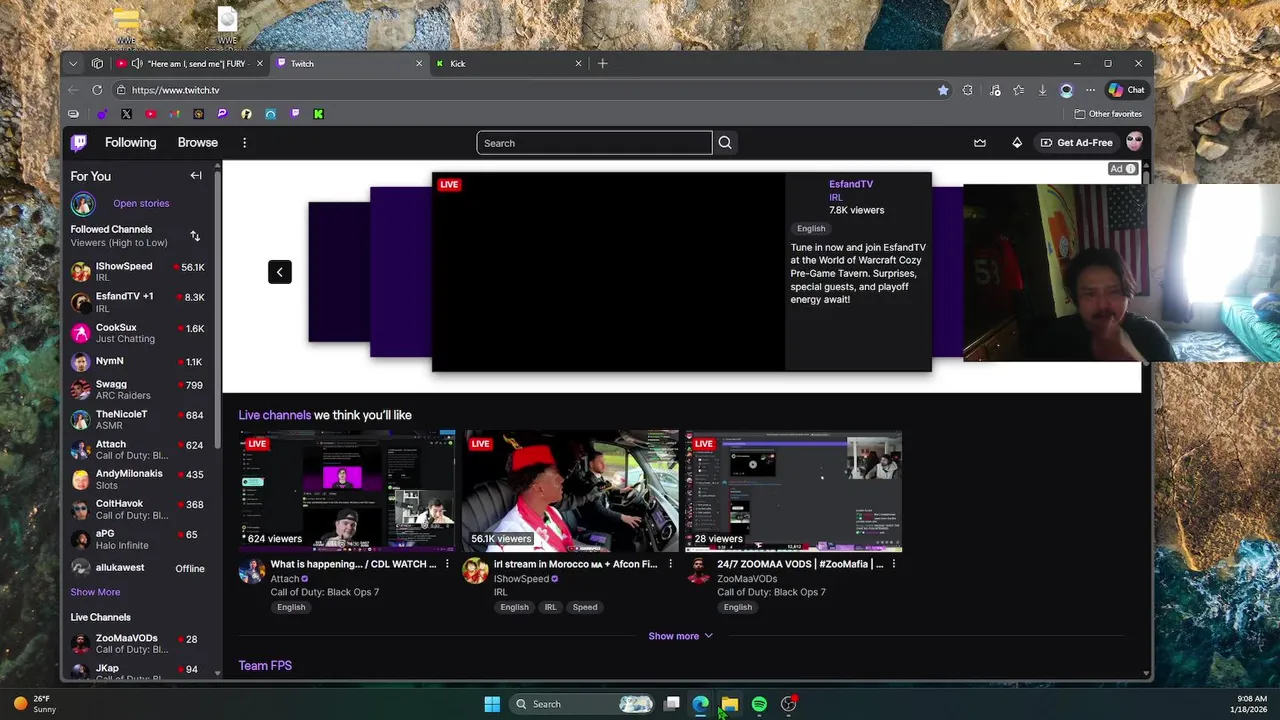Open TheNicoleT channel in sidebar
The height and width of the screenshot is (720, 1280).
[138, 420]
